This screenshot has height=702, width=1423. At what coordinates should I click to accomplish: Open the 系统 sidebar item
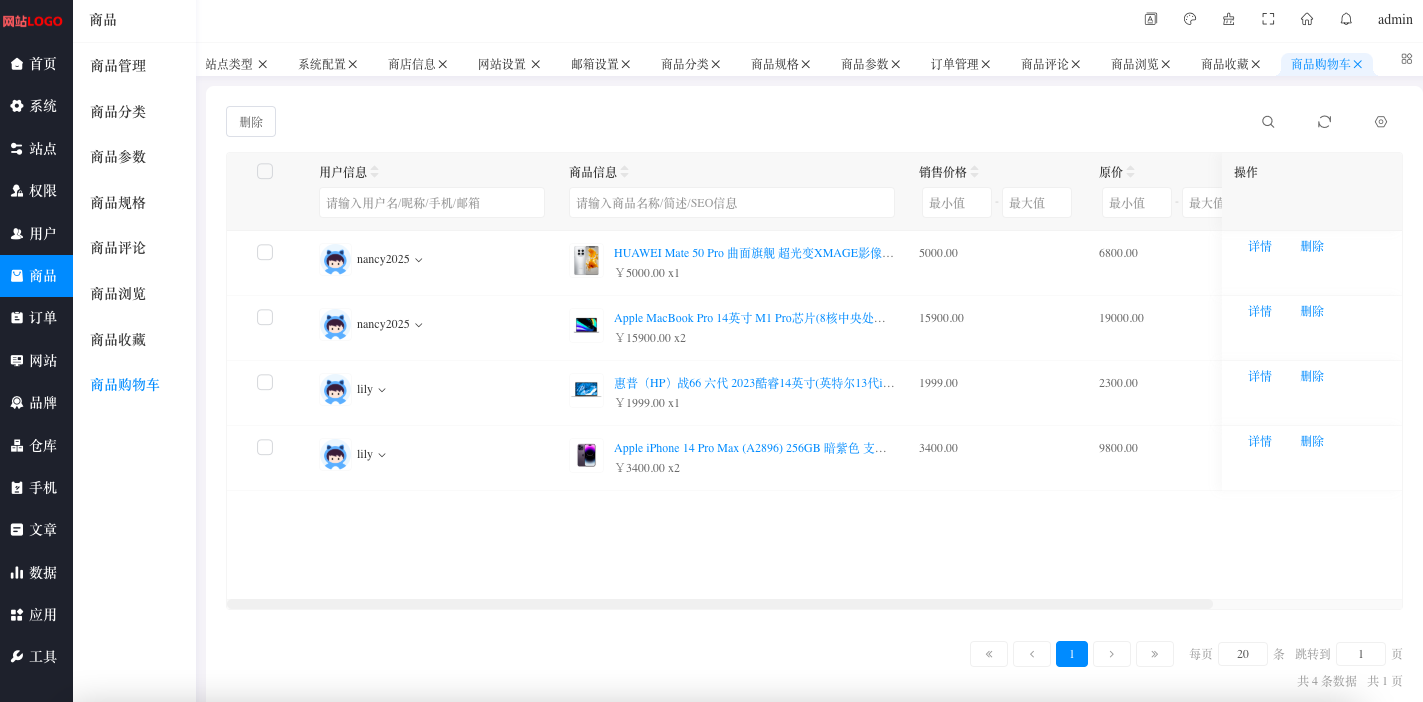click(x=36, y=106)
